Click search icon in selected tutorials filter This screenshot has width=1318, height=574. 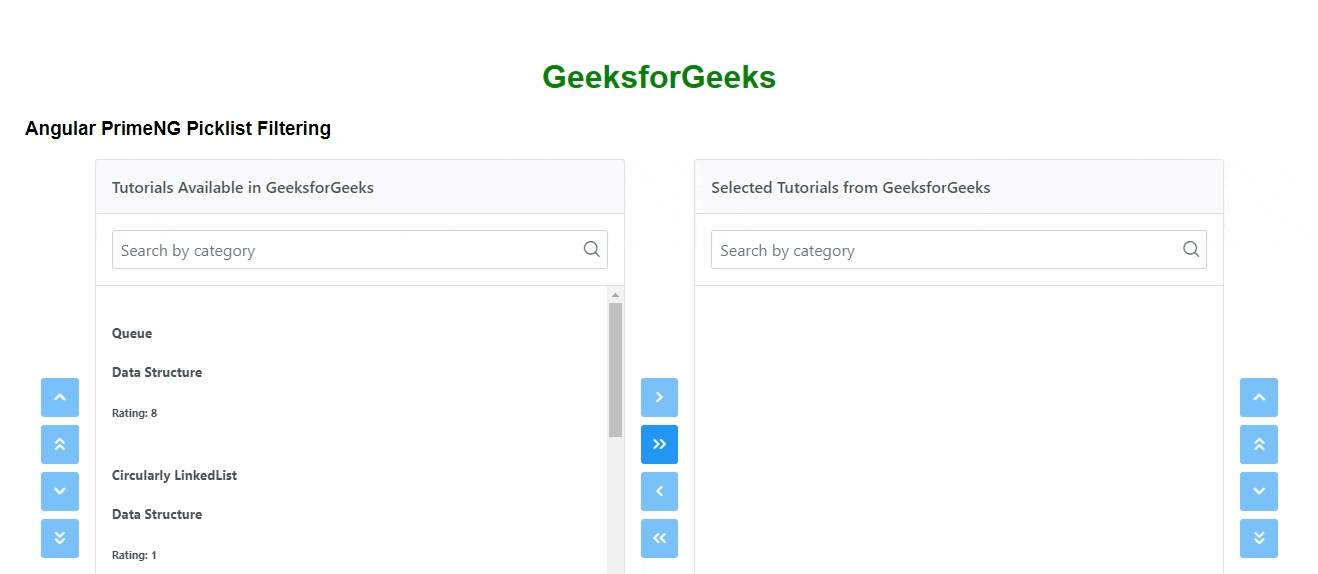[1191, 250]
